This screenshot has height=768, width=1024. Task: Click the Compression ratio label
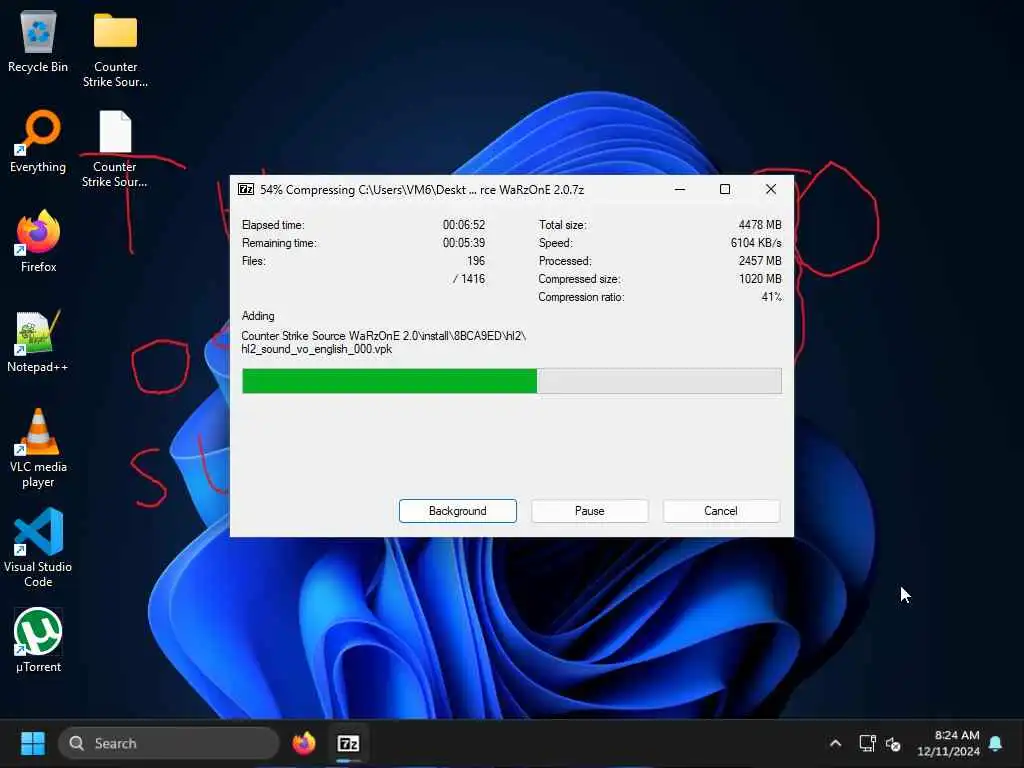click(581, 297)
